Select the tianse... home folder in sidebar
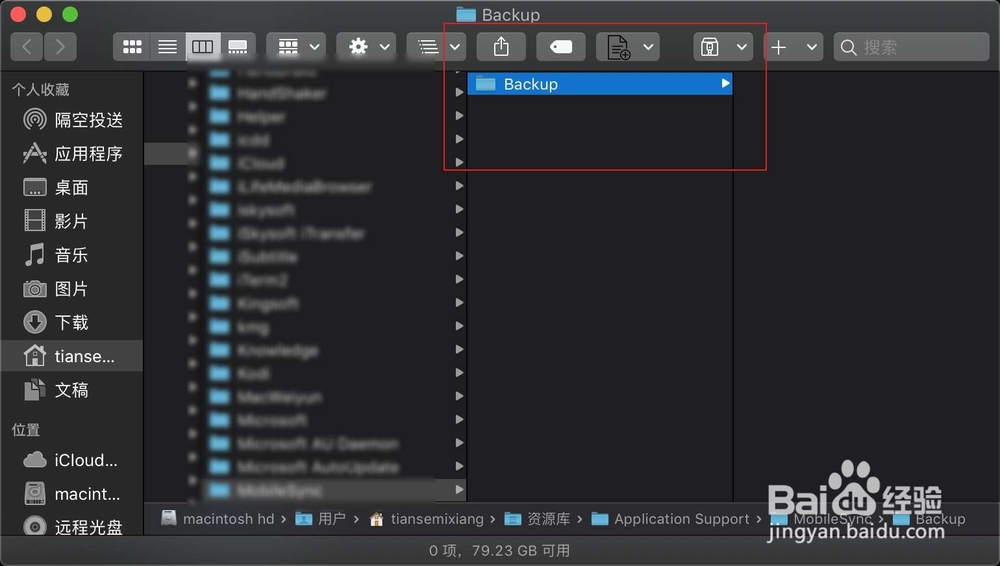This screenshot has width=1000, height=566. (72, 356)
